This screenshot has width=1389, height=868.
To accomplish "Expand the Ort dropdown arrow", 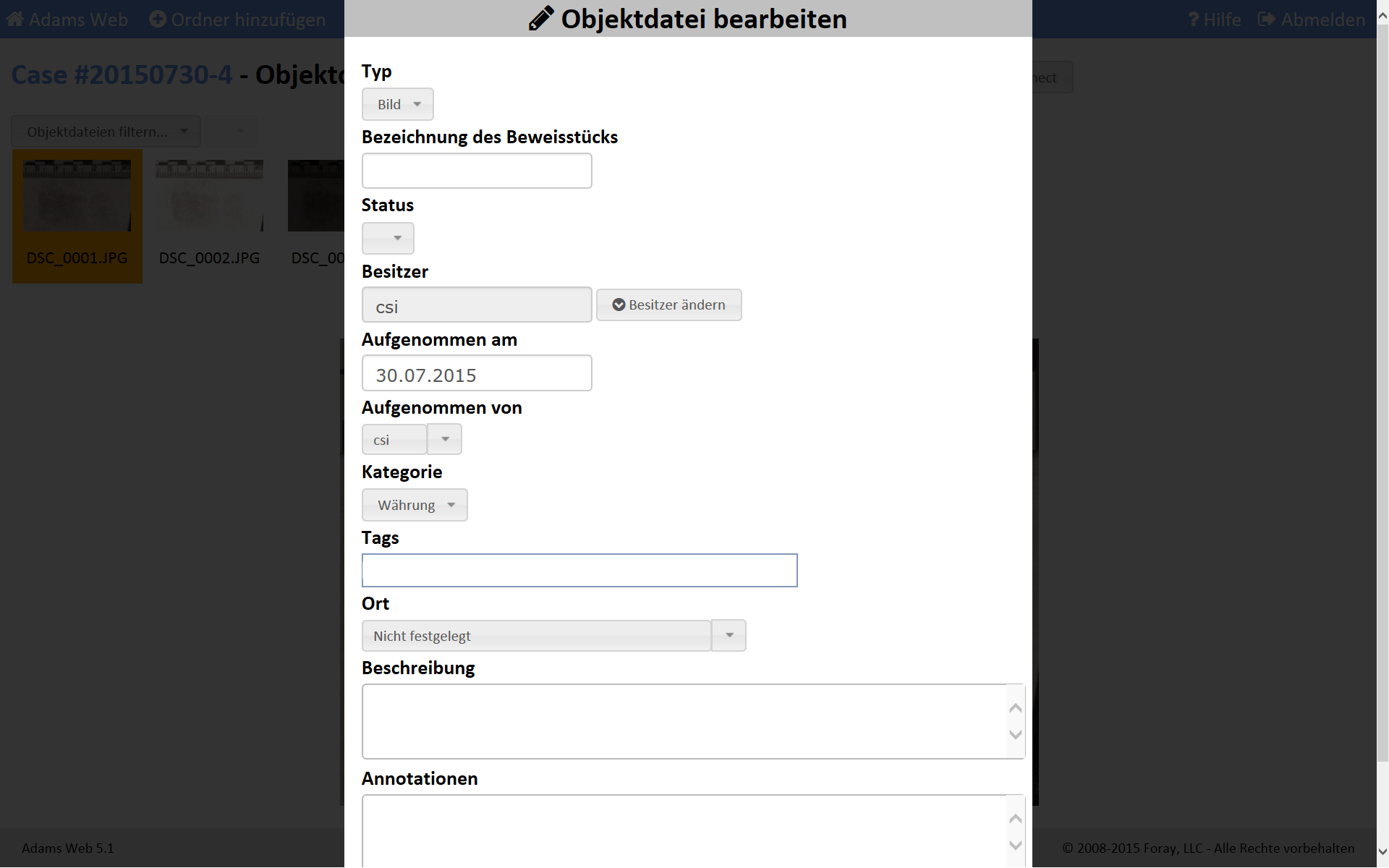I will coord(729,635).
